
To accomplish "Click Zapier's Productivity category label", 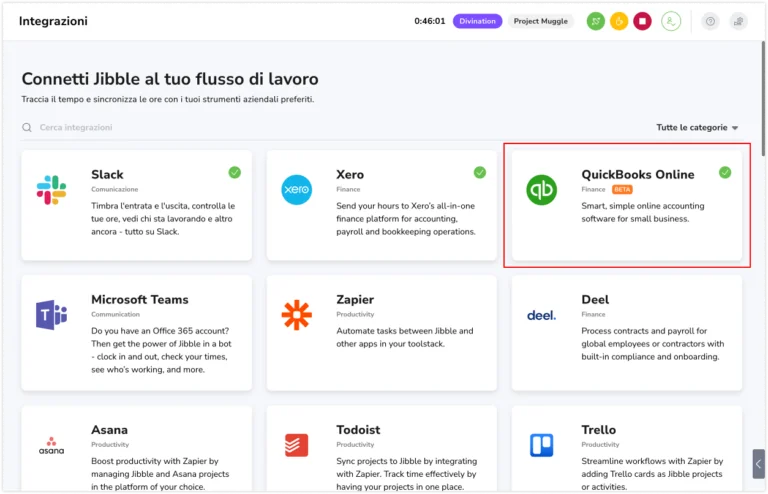I will (x=355, y=314).
